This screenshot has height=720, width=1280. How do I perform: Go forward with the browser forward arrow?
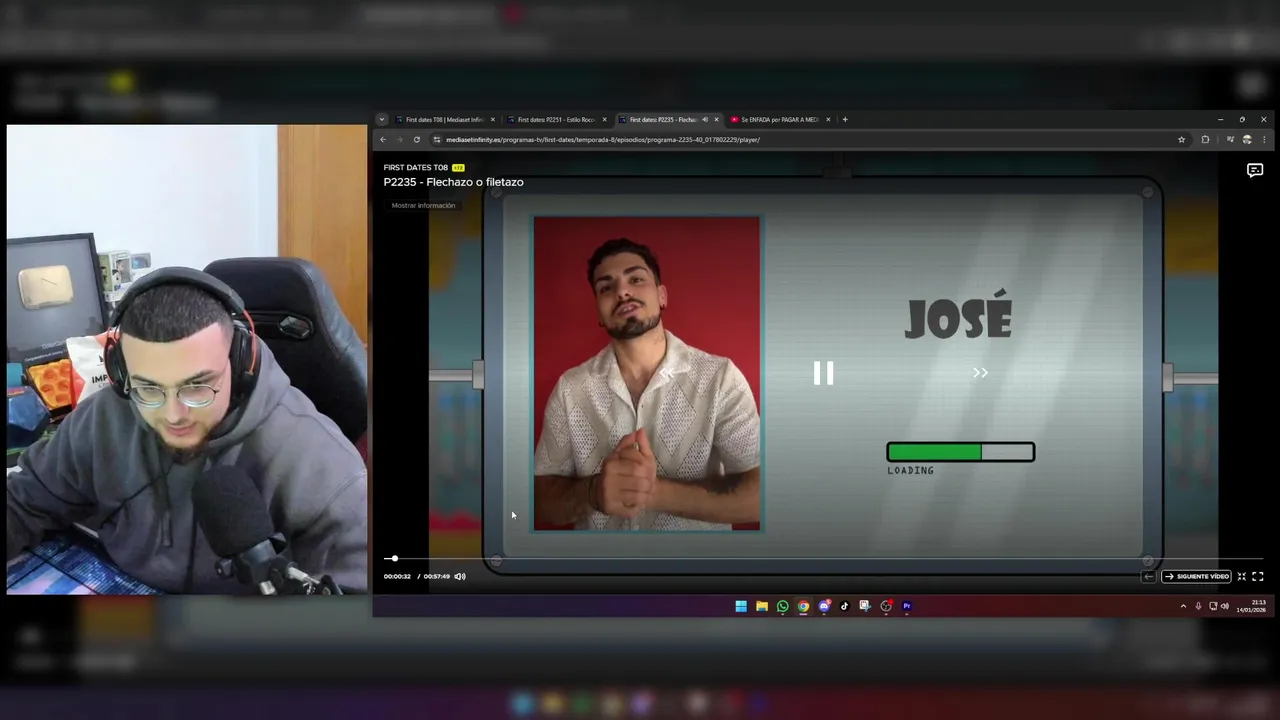pos(399,139)
